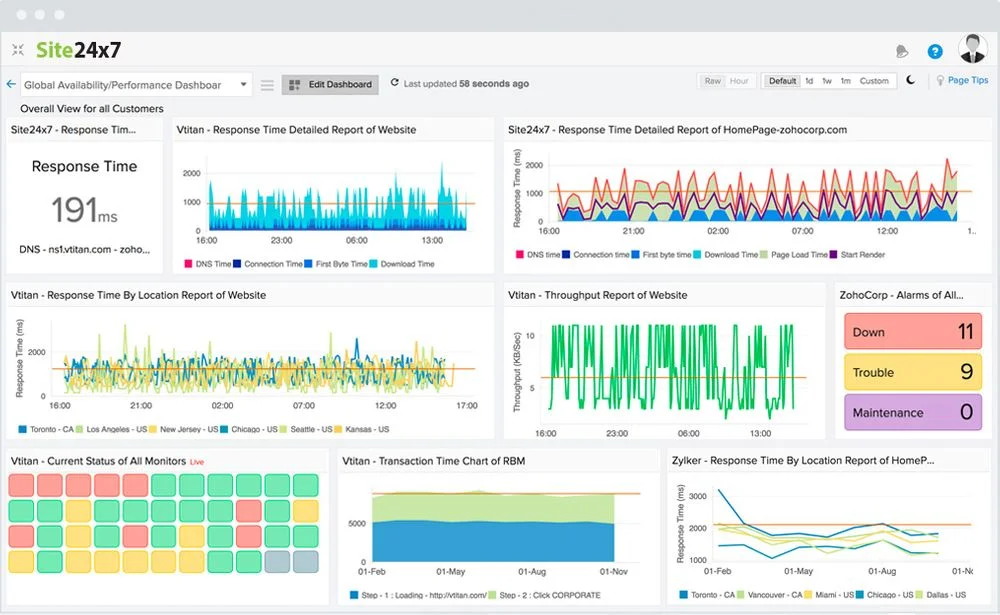Click the collapse arrows beside Site24x7 logo
The image size is (1000, 615).
(x=19, y=49)
